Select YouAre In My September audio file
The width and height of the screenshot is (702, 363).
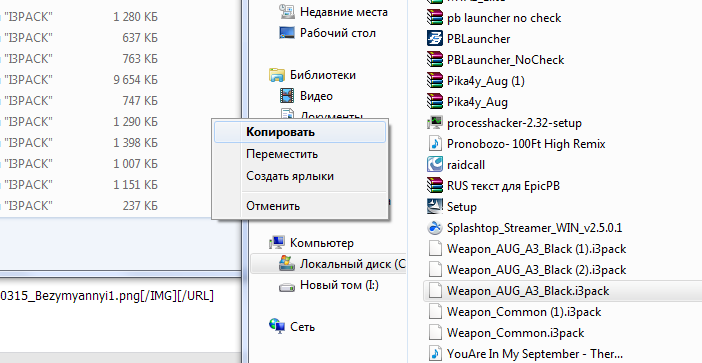535,354
